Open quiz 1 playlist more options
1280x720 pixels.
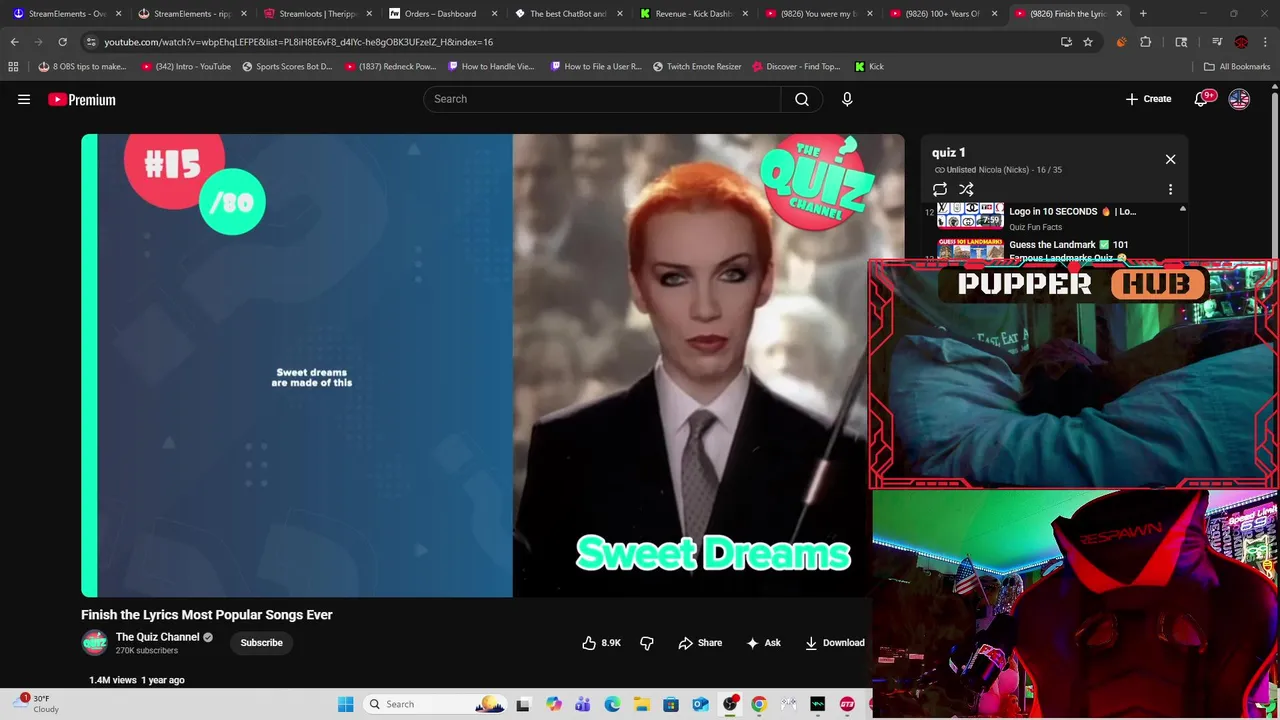click(x=1170, y=189)
